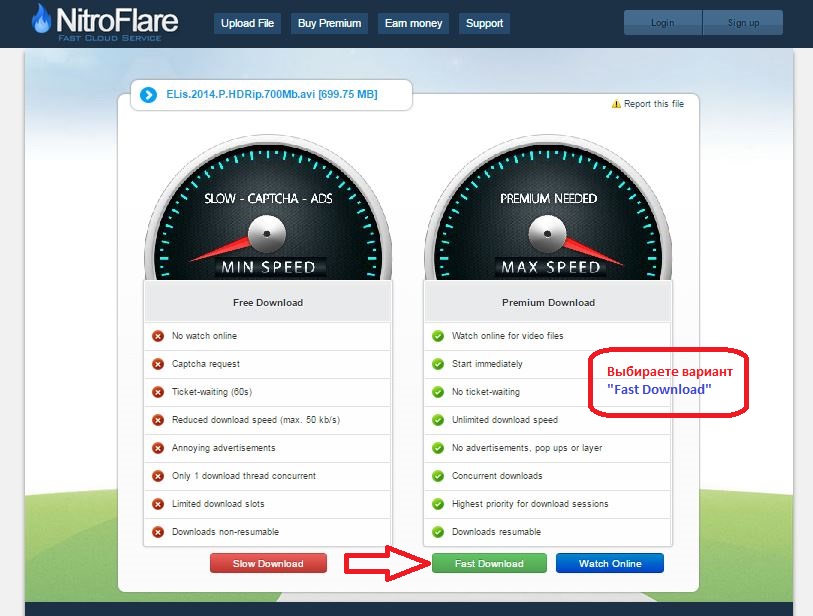The height and width of the screenshot is (616, 813).
Task: Open the Earn money menu item
Action: [413, 23]
